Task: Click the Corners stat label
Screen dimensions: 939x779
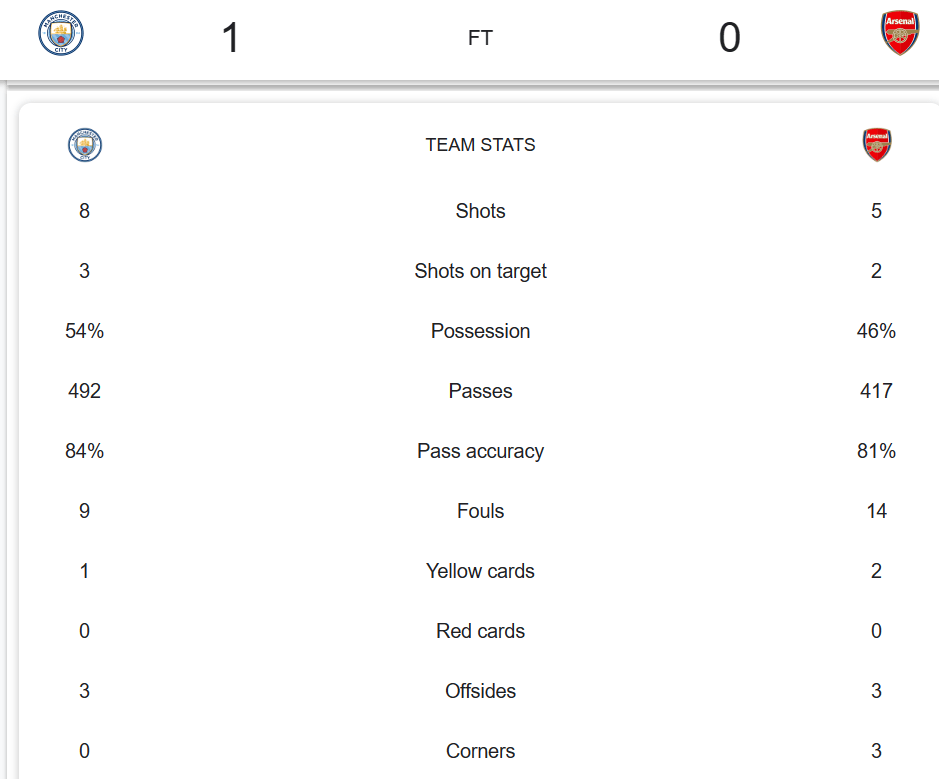Action: point(480,751)
